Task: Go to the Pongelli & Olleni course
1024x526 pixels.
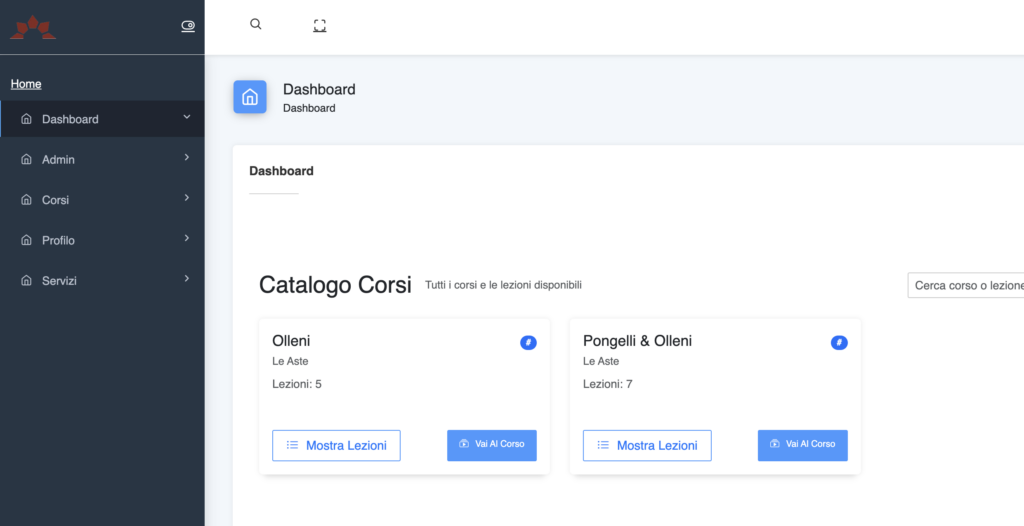Action: coord(802,445)
